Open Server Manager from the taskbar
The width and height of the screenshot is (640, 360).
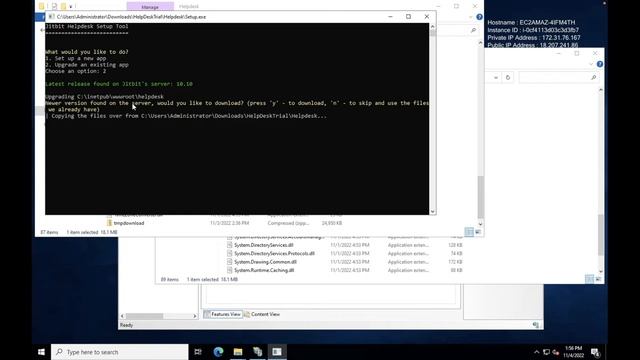pyautogui.click(x=258, y=352)
